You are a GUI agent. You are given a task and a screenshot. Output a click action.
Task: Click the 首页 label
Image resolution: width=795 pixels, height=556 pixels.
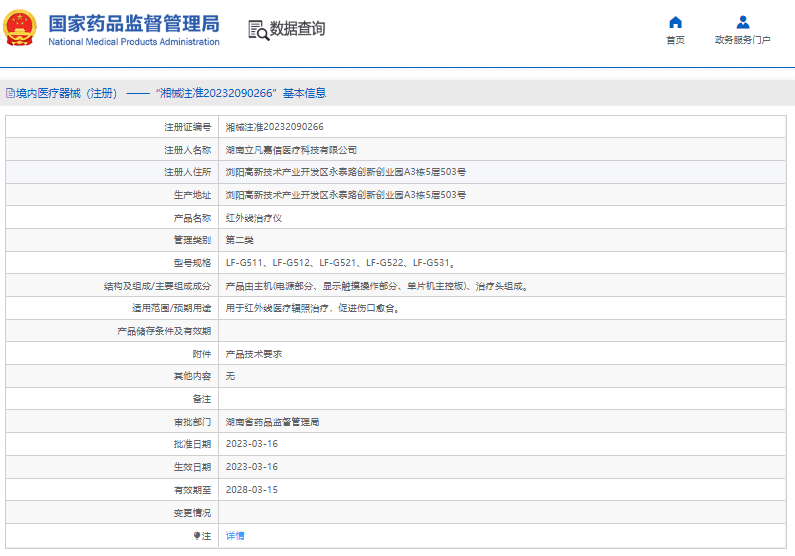[675, 40]
